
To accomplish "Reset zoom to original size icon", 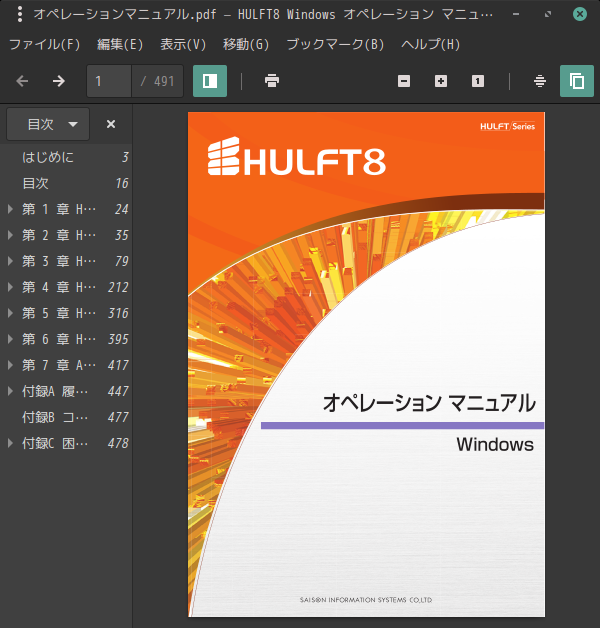I will (478, 81).
